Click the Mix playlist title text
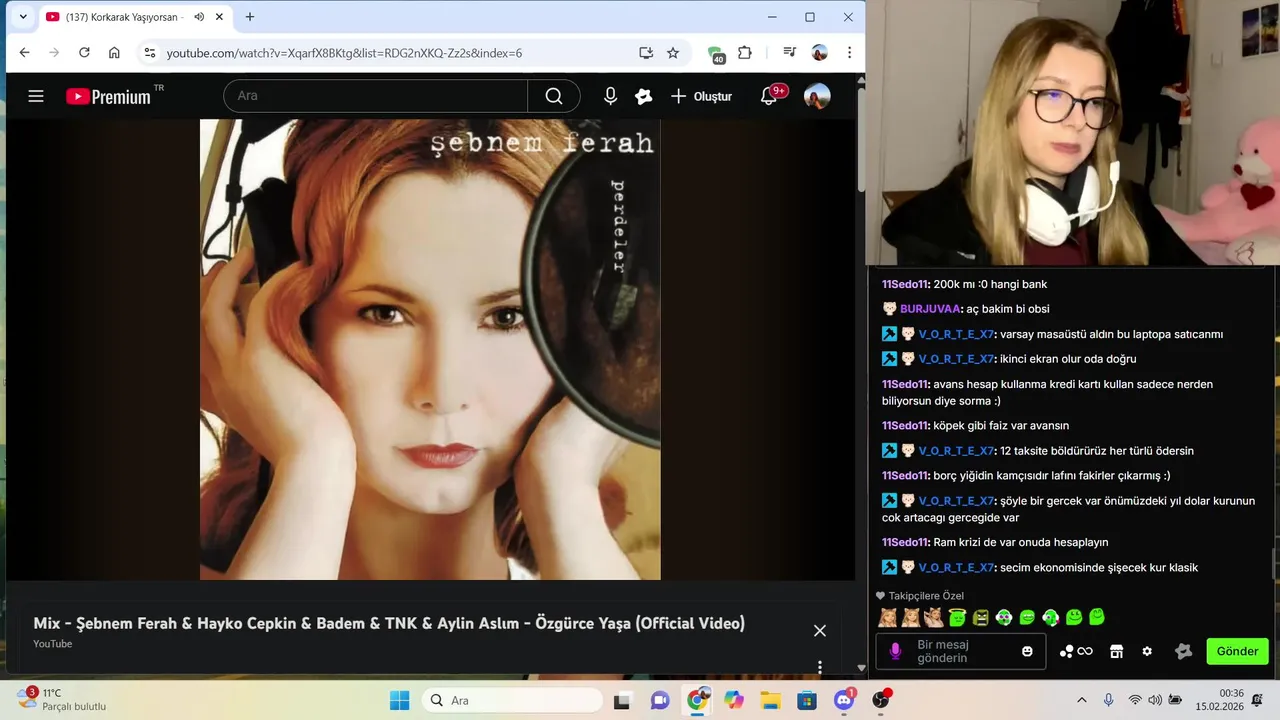This screenshot has width=1280, height=720. point(389,623)
